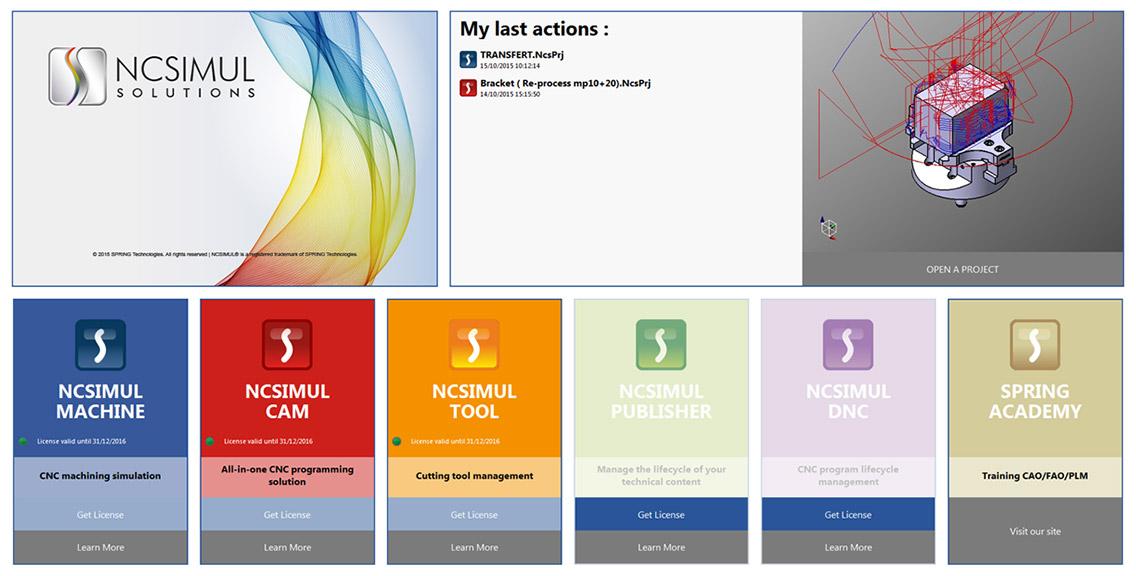Viewport: 1136px width, 576px height.
Task: Click the NCSIMUL CAM red tile icon
Action: click(287, 345)
